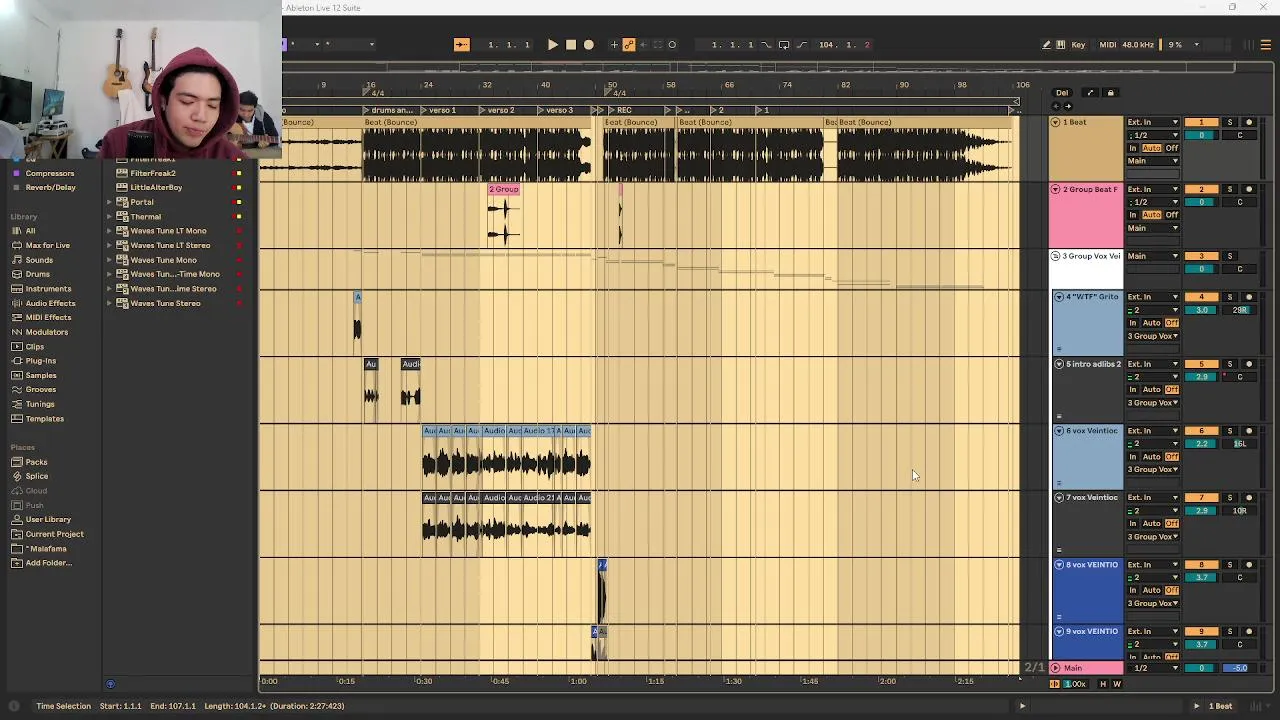Viewport: 1280px width, 720px height.
Task: Open the Audio Effects category
Action: click(x=50, y=303)
